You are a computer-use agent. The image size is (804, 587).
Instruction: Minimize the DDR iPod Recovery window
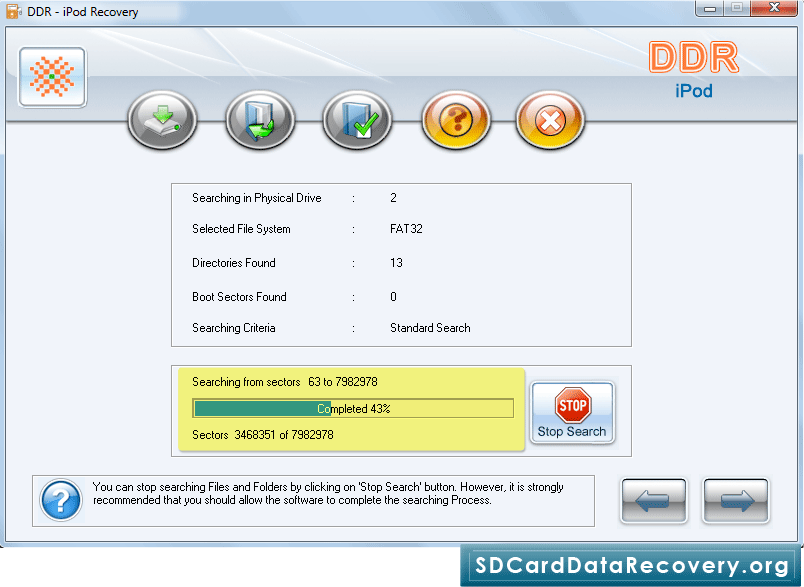[x=710, y=8]
